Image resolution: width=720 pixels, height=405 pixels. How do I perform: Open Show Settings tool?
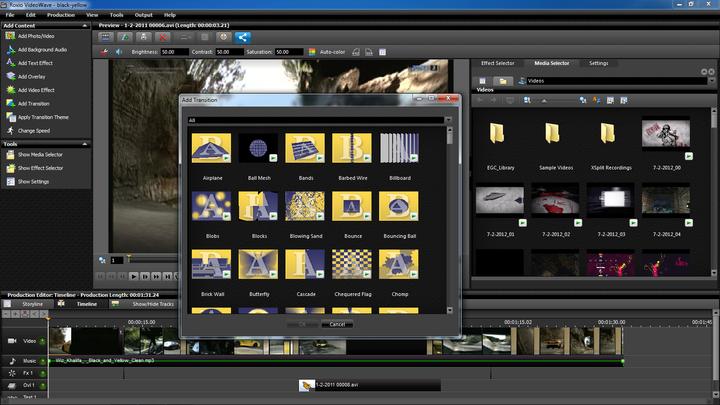(28, 182)
